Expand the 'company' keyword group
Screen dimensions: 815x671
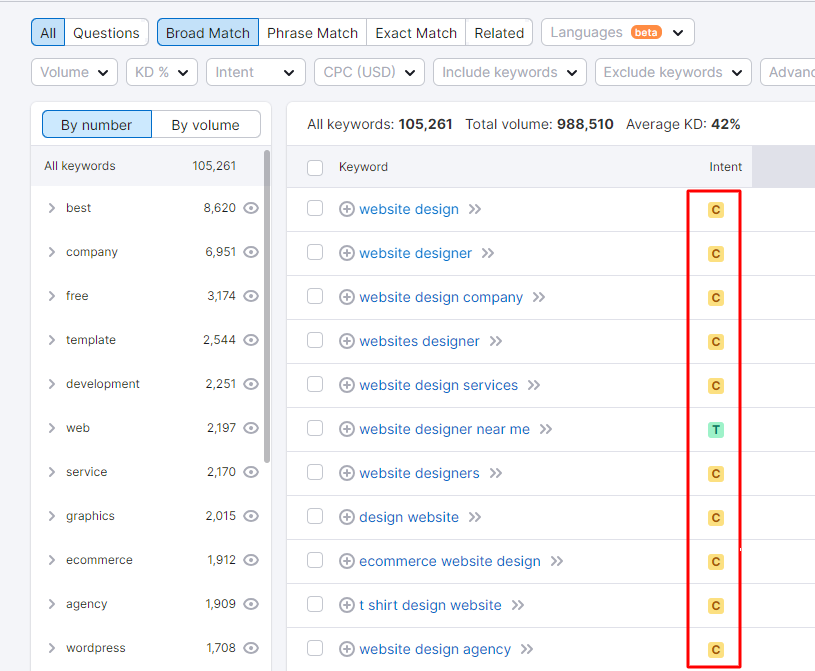tap(51, 252)
